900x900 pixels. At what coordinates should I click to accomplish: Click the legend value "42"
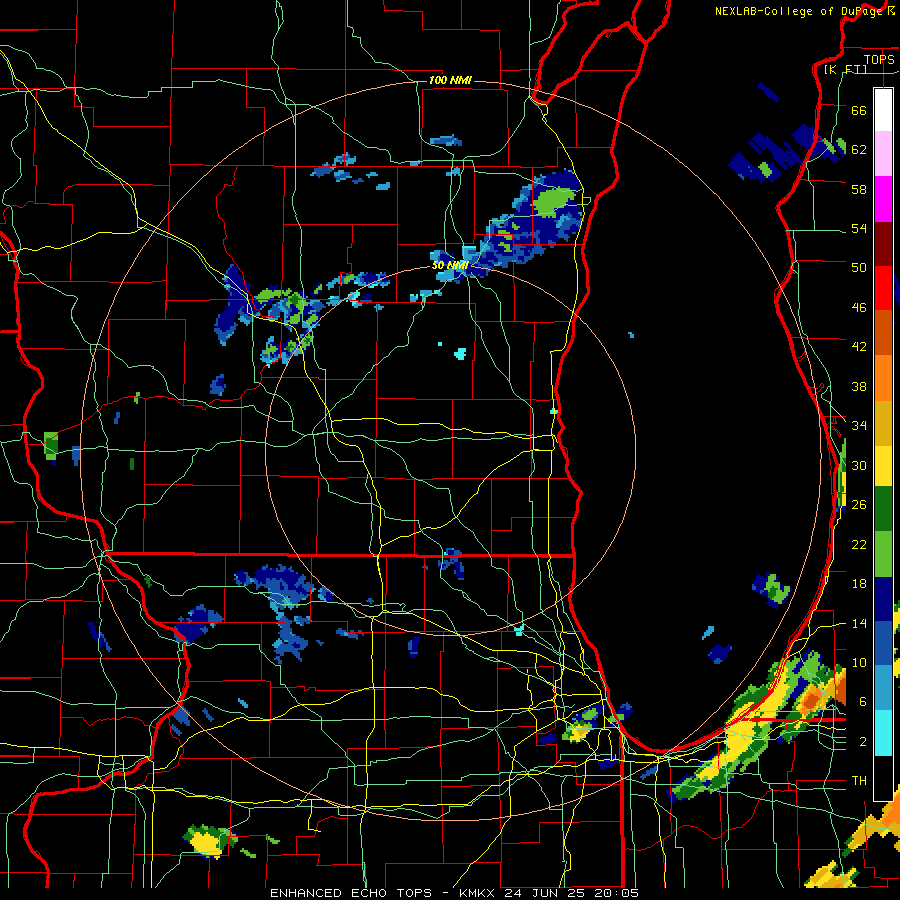pos(859,347)
